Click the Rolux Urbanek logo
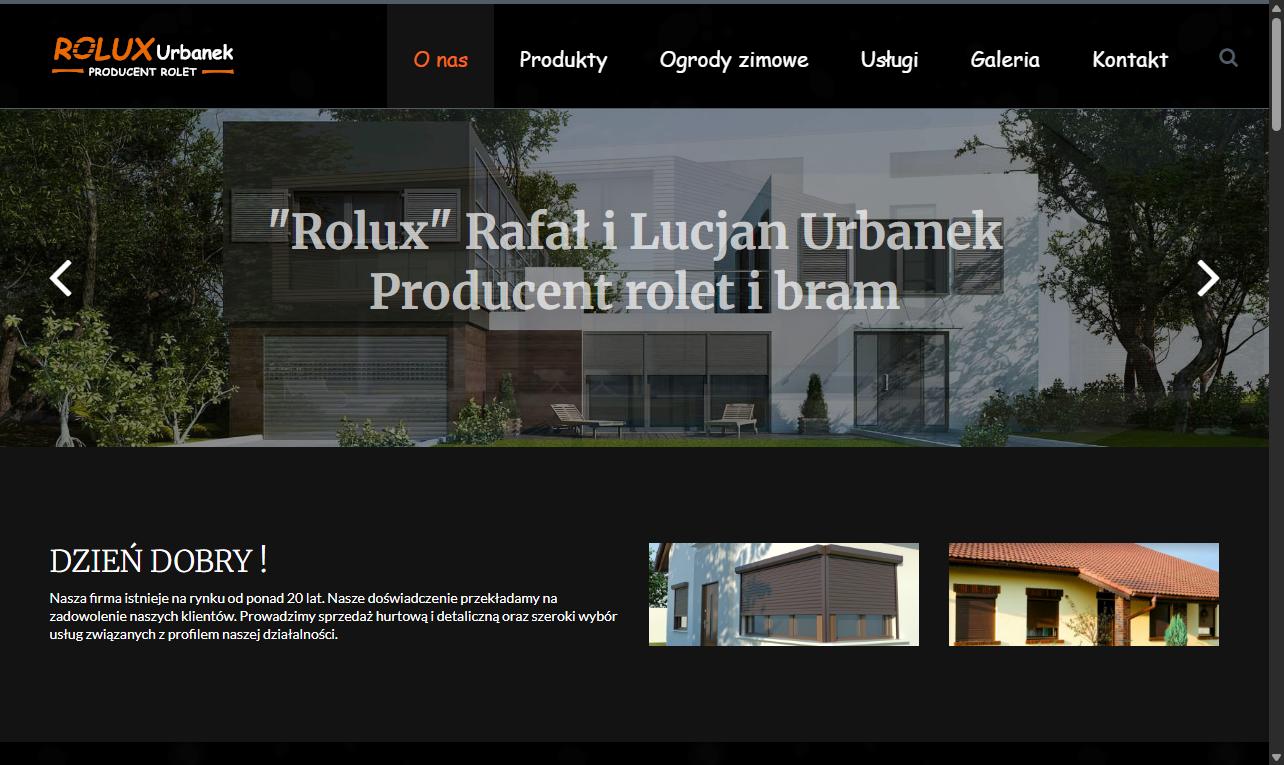Screen dimensions: 1284x765 click(143, 57)
